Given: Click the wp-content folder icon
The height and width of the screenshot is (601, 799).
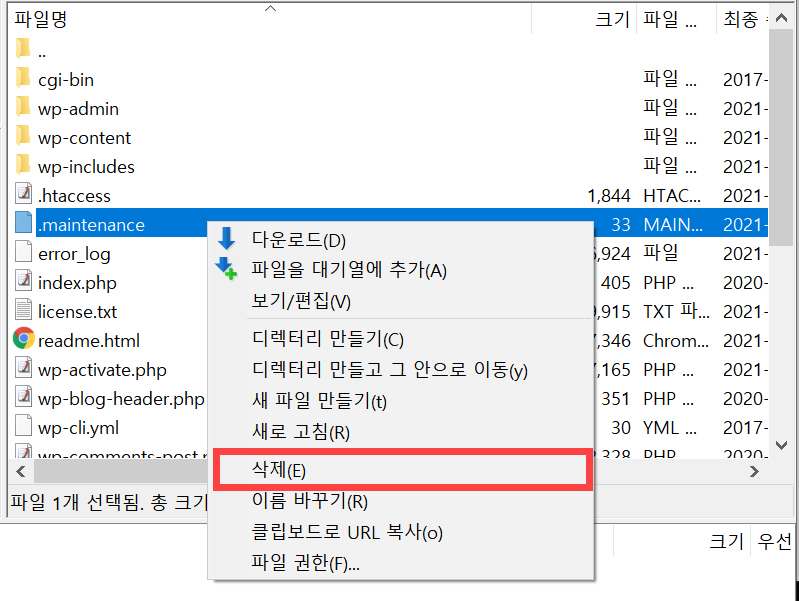Looking at the screenshot, I should 23,136.
